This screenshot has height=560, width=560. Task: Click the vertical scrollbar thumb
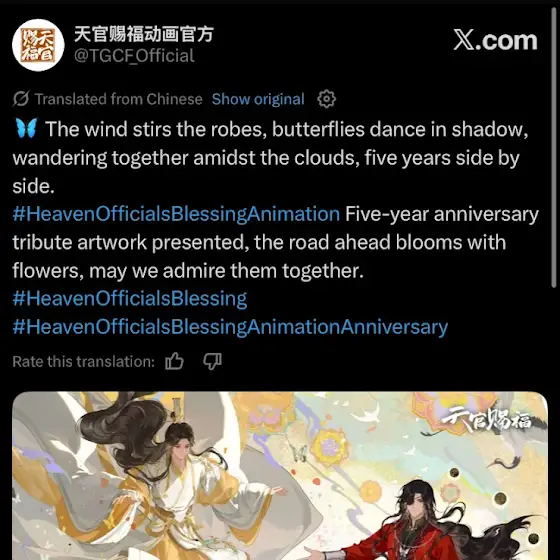[554, 146]
